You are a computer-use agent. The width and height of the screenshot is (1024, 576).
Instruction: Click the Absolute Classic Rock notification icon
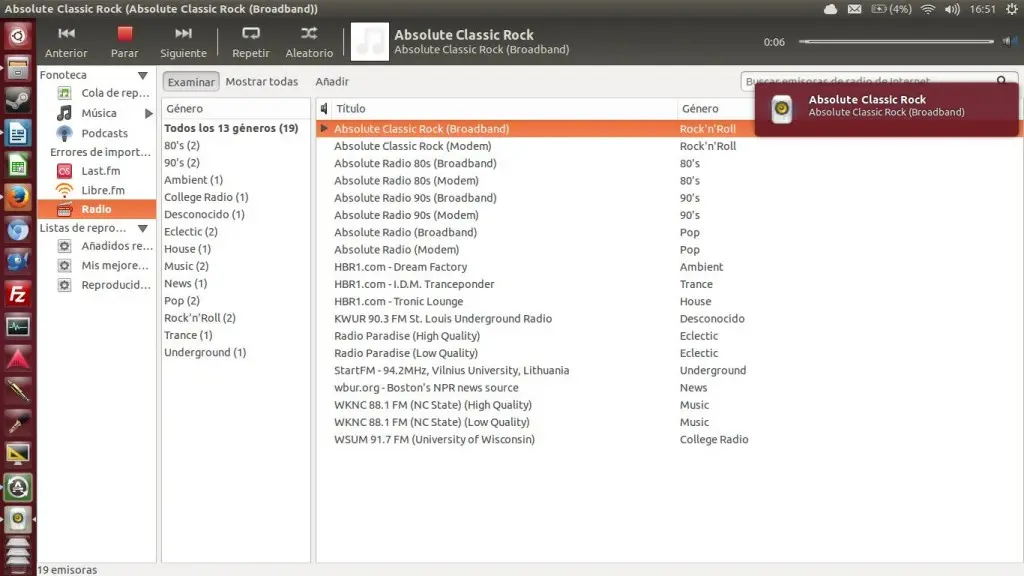(782, 109)
